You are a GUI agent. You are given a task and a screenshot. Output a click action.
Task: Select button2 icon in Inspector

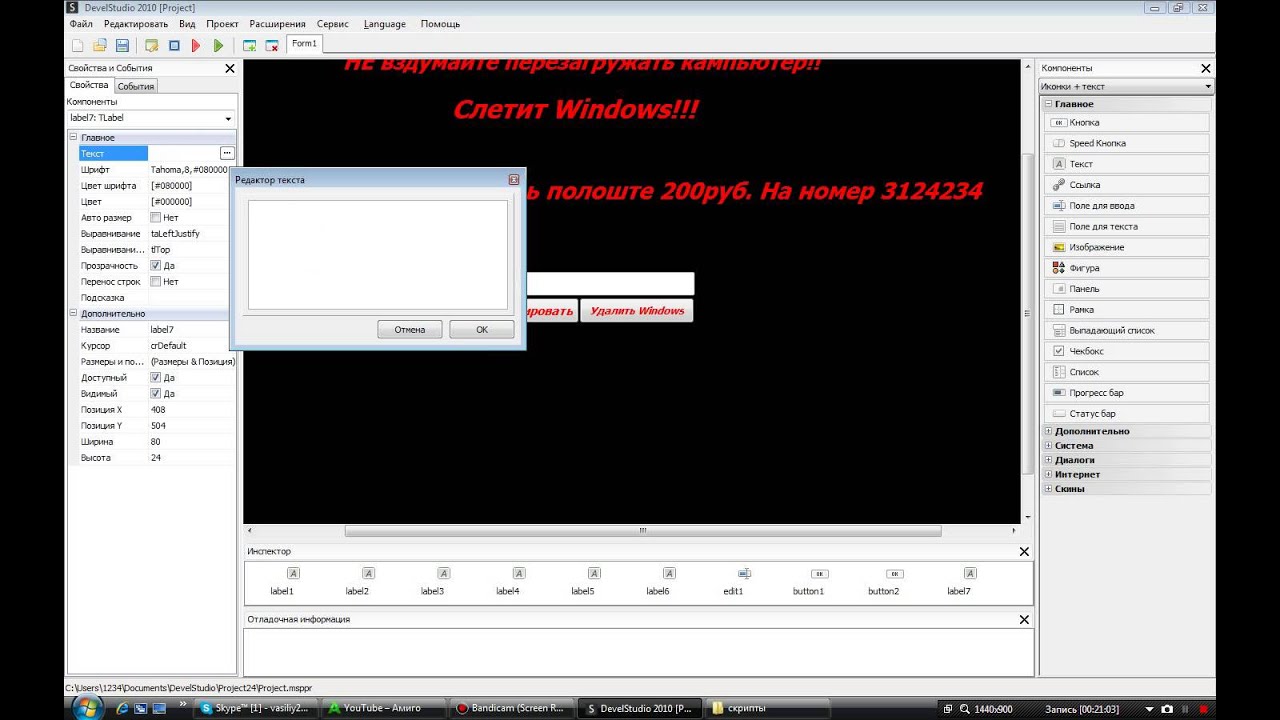(x=895, y=573)
